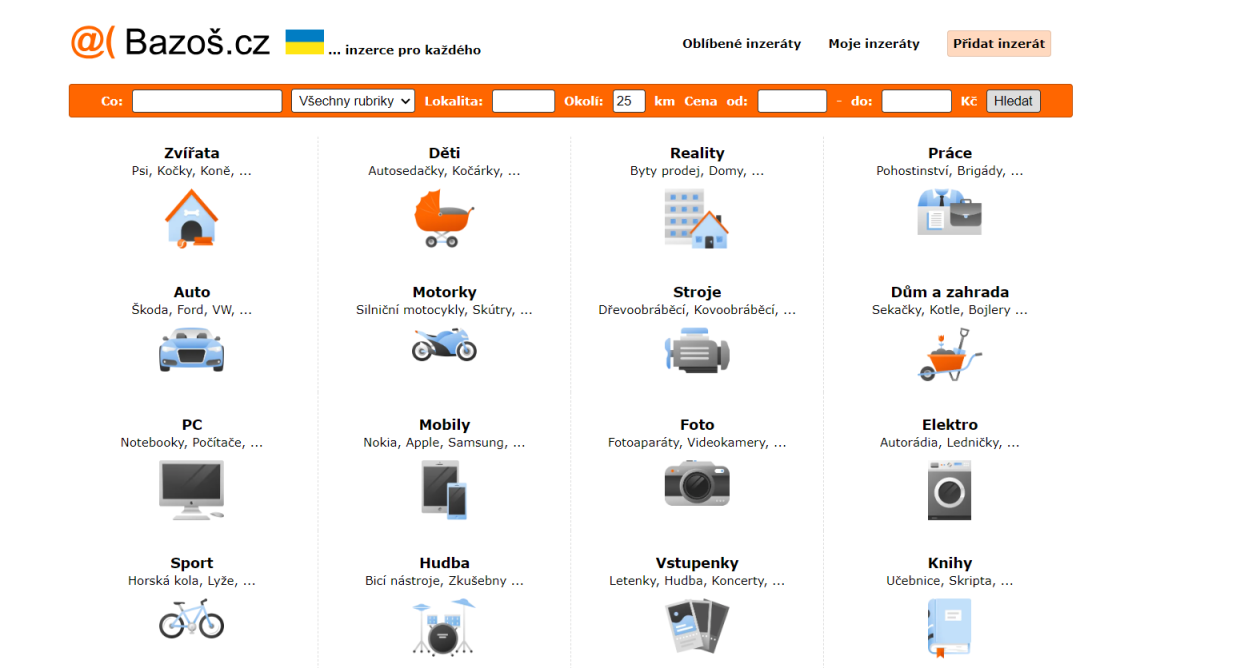Open the Reality category heading link
1236x668 pixels.
click(697, 153)
